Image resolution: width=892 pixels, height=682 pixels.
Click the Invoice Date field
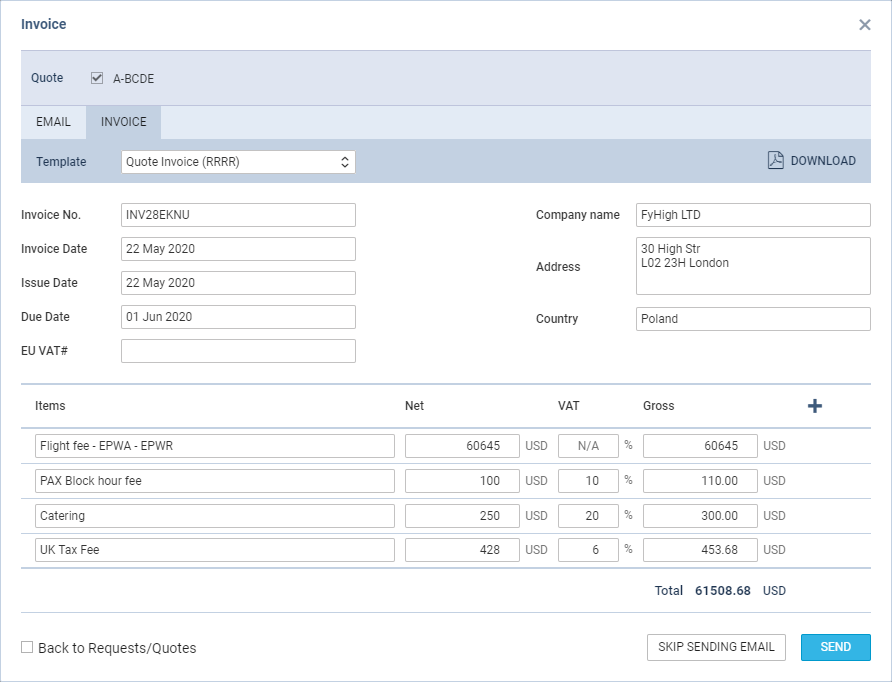pyautogui.click(x=238, y=249)
